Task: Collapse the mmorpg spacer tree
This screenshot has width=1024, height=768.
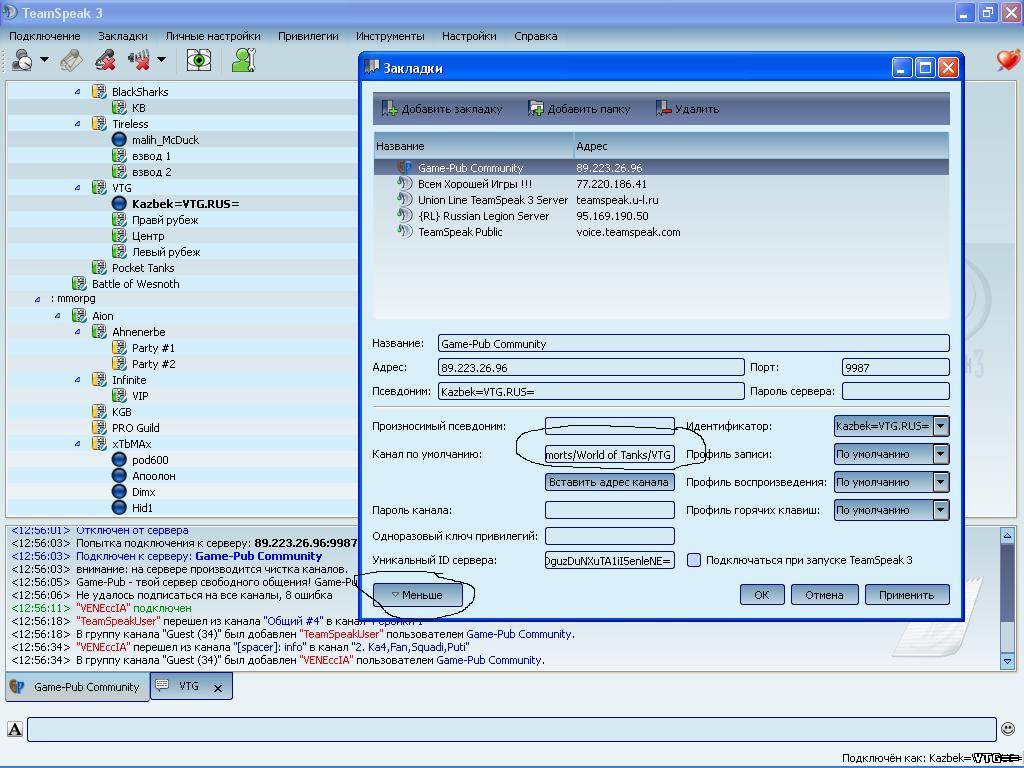Action: (x=37, y=299)
